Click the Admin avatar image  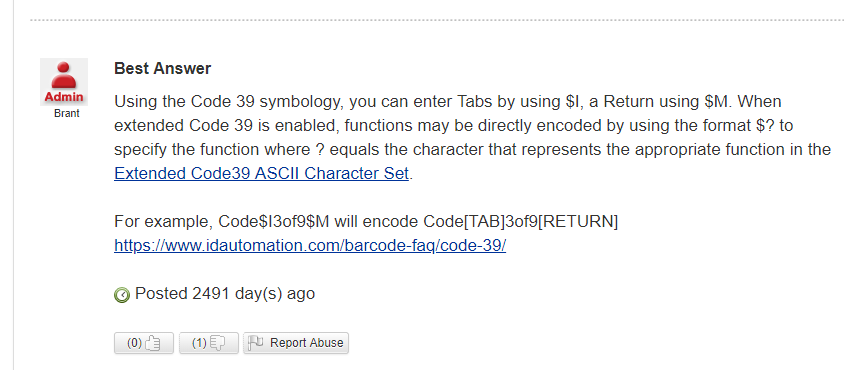(x=64, y=82)
